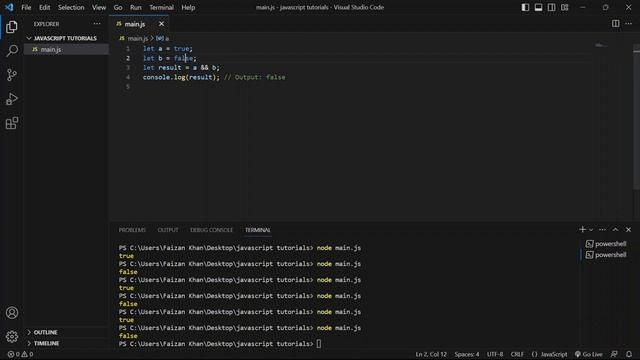Image resolution: width=640 pixels, height=360 pixels.
Task: Click Go Live in the status bar
Action: [589, 354]
